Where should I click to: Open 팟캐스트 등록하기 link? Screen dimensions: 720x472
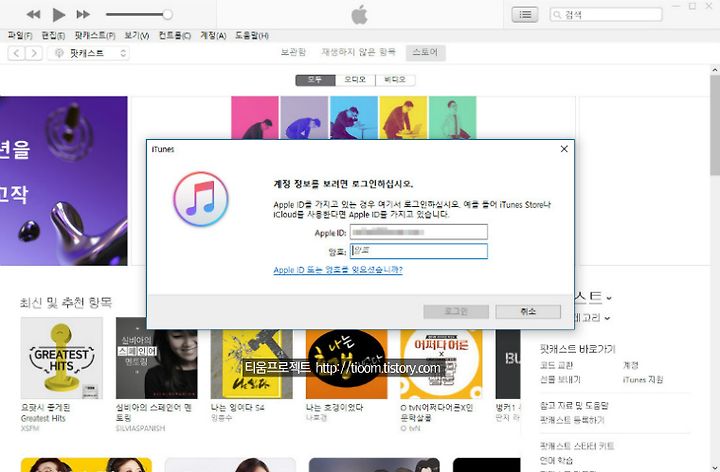pyautogui.click(x=572, y=420)
